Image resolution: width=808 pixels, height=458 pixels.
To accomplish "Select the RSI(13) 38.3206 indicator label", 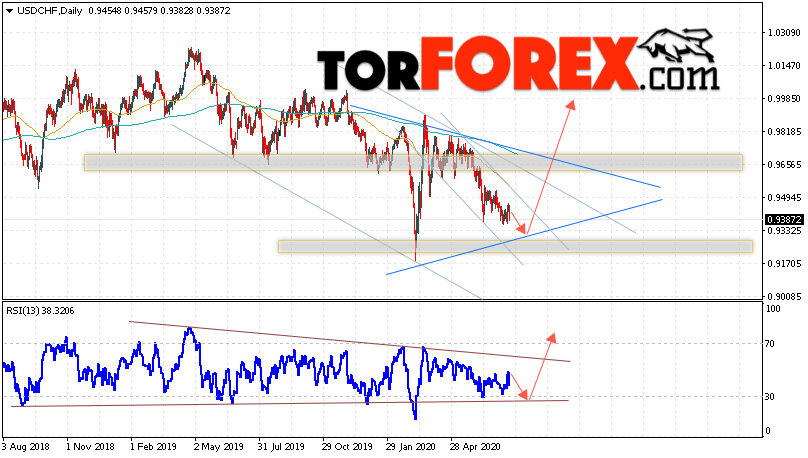I will point(40,311).
